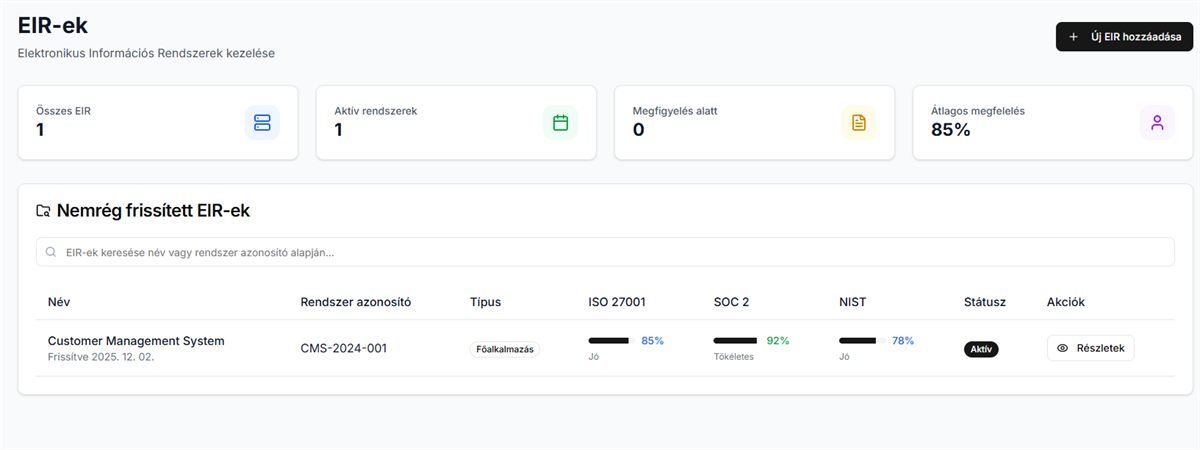Screen dimensions: 1200x450
Task: Click the server icon in Összes EIR card
Action: [262, 123]
